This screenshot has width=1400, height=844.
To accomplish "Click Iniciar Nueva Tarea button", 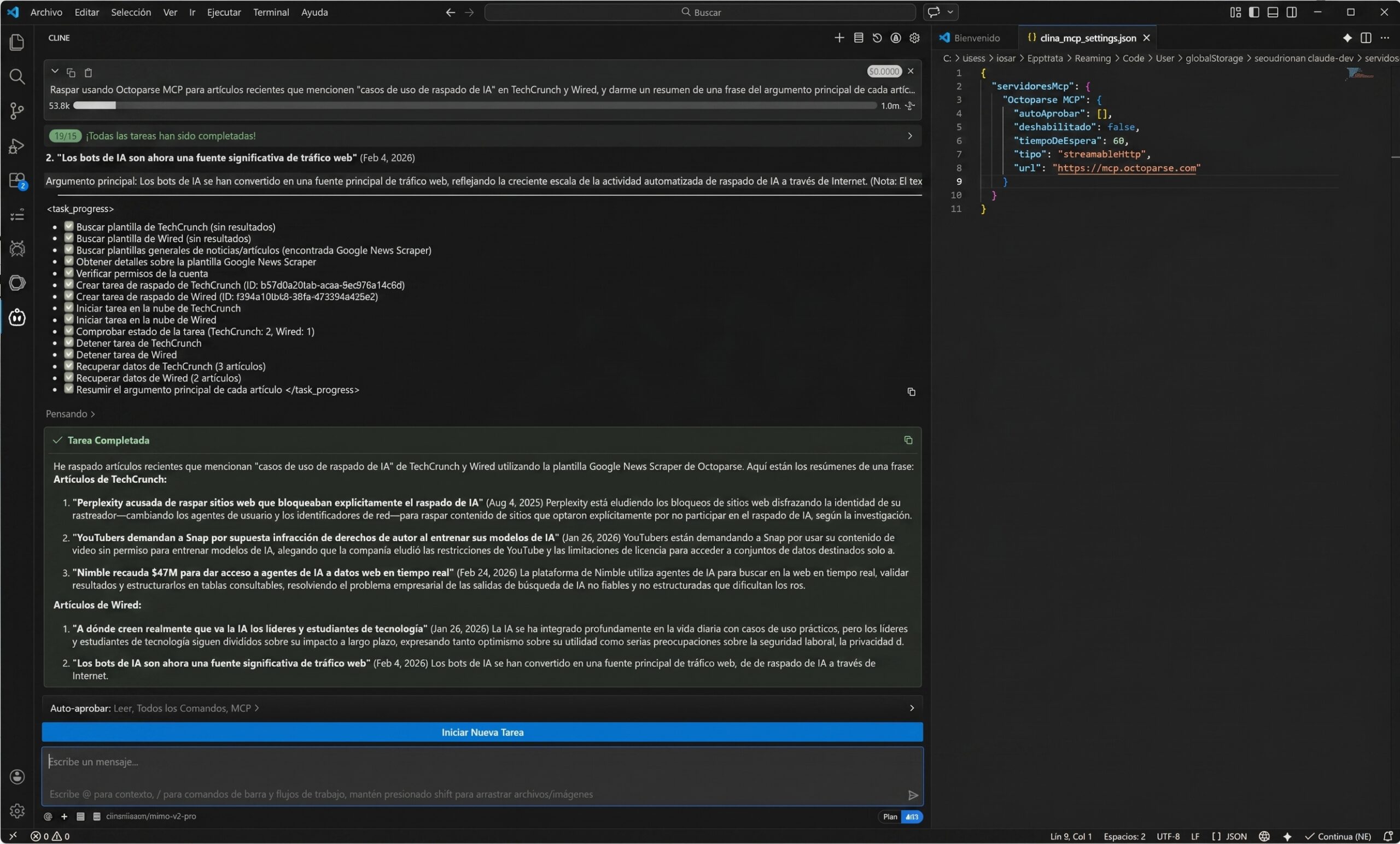I will tap(482, 732).
